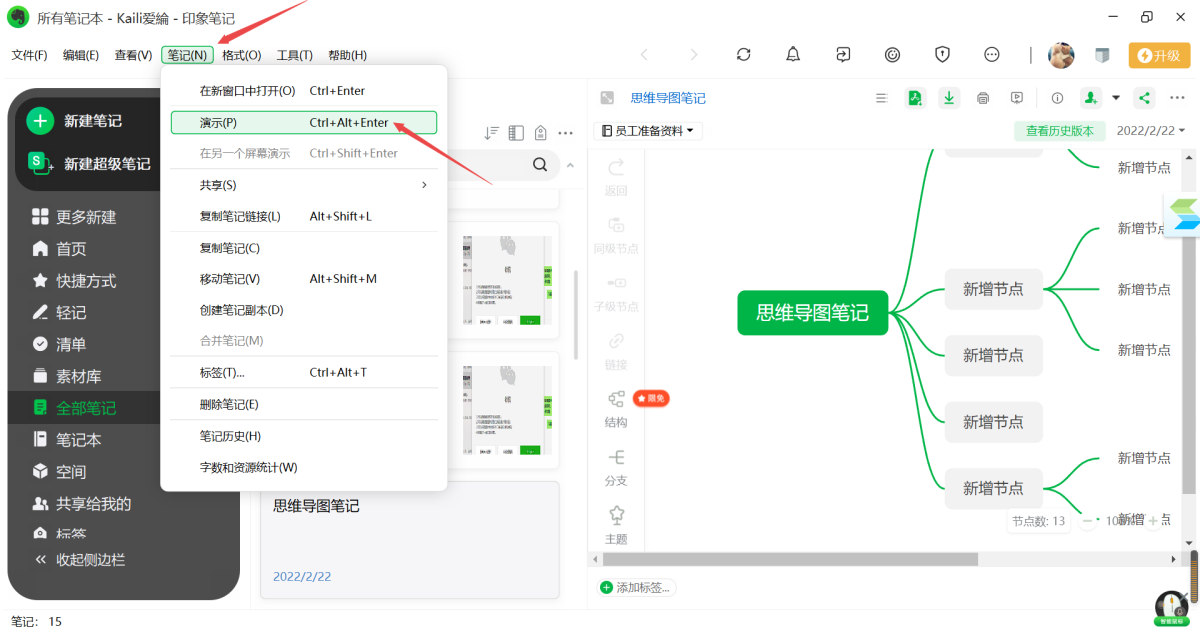Click the green share icon
The height and width of the screenshot is (637, 1200).
[x=1145, y=98]
